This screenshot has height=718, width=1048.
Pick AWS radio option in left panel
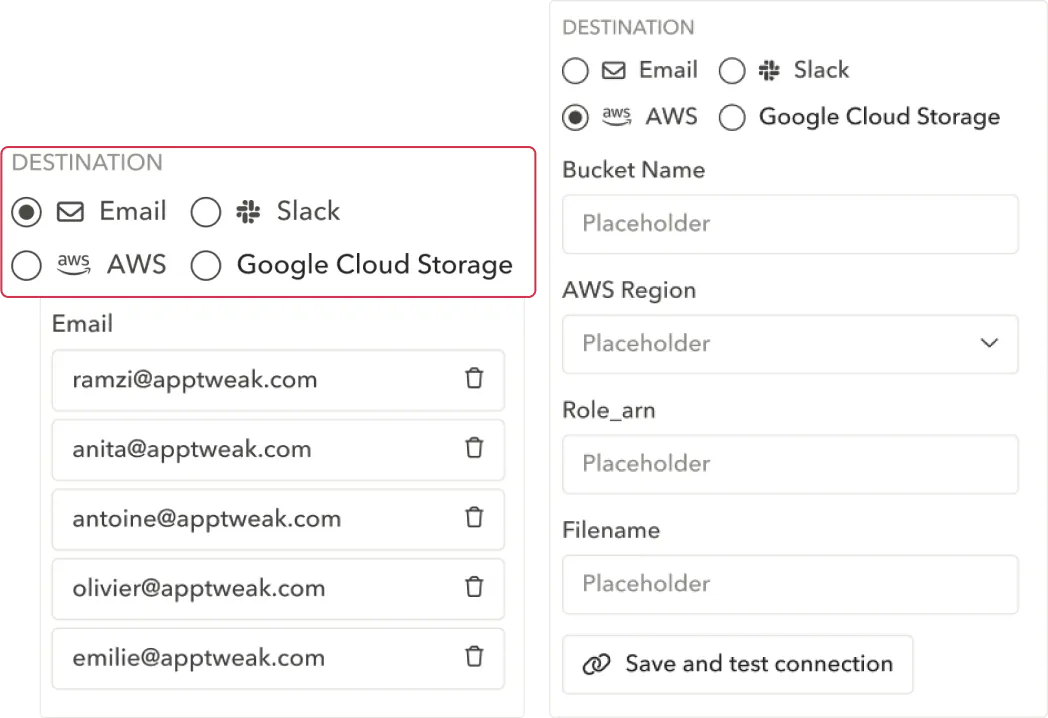pos(27,266)
